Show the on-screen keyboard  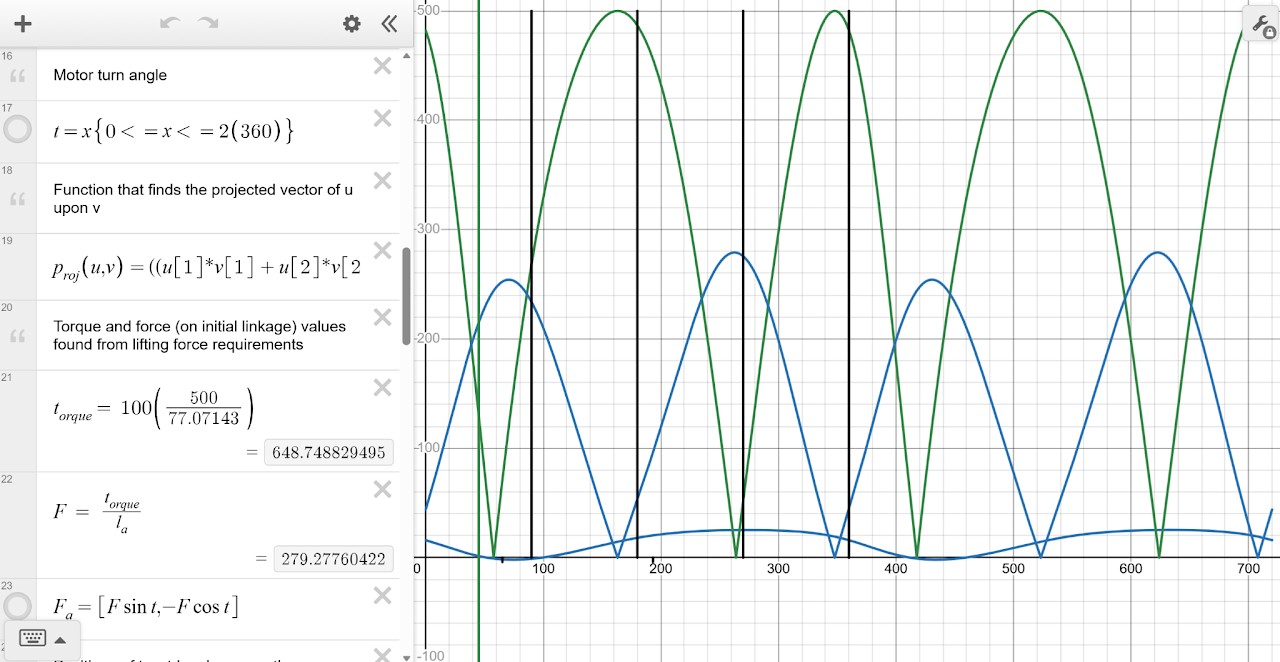(x=32, y=638)
